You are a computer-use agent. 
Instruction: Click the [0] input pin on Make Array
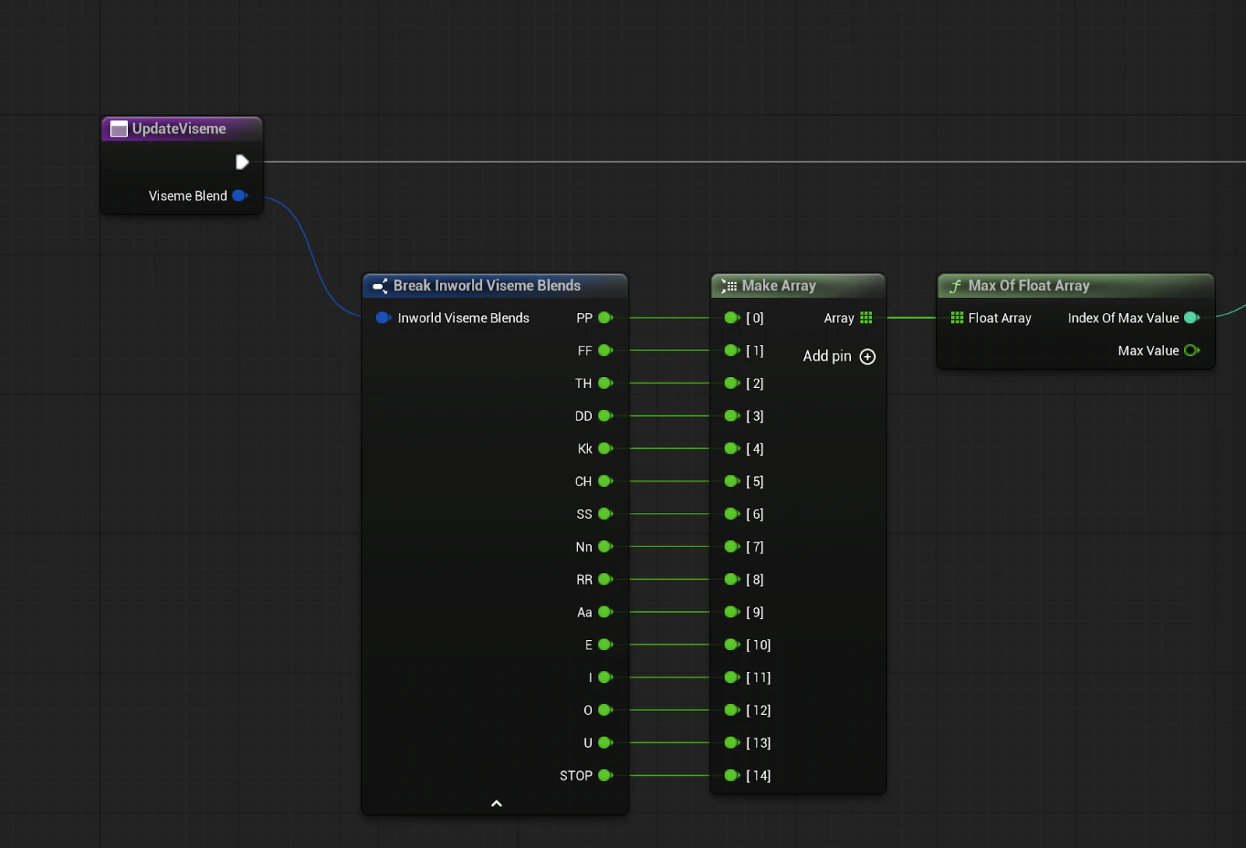point(731,317)
